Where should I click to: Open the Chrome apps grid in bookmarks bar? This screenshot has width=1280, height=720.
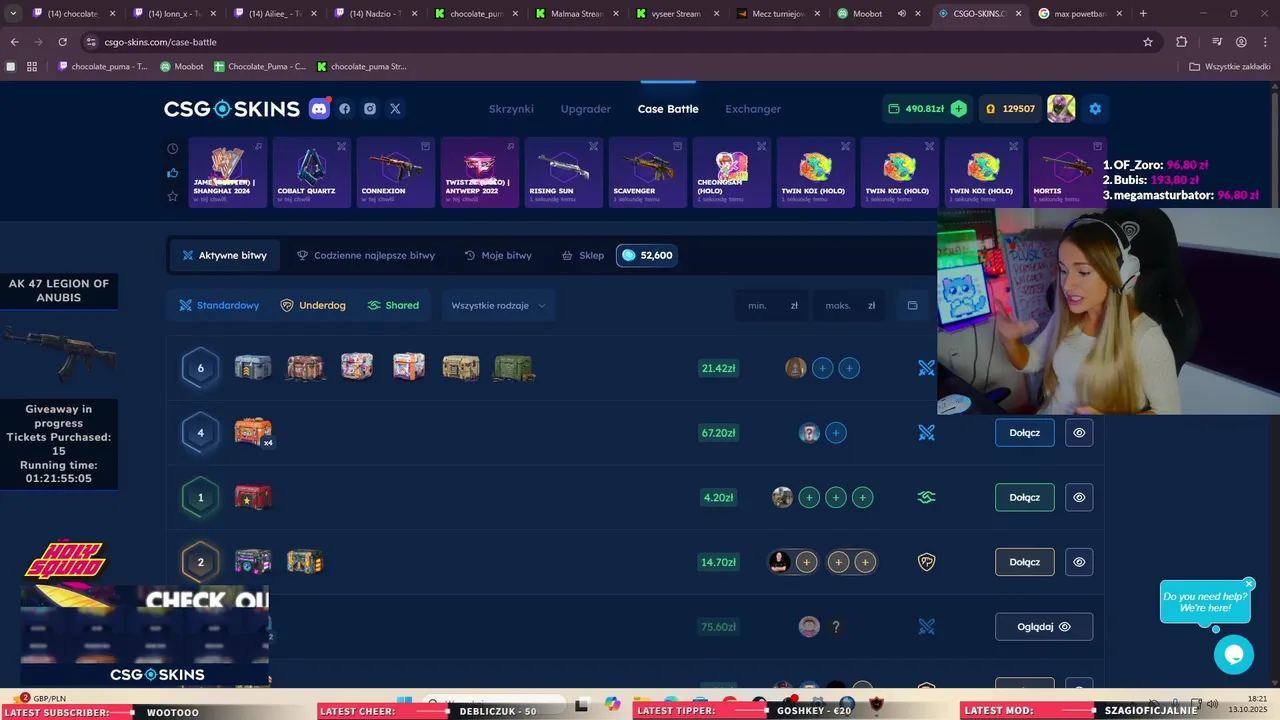(32, 67)
